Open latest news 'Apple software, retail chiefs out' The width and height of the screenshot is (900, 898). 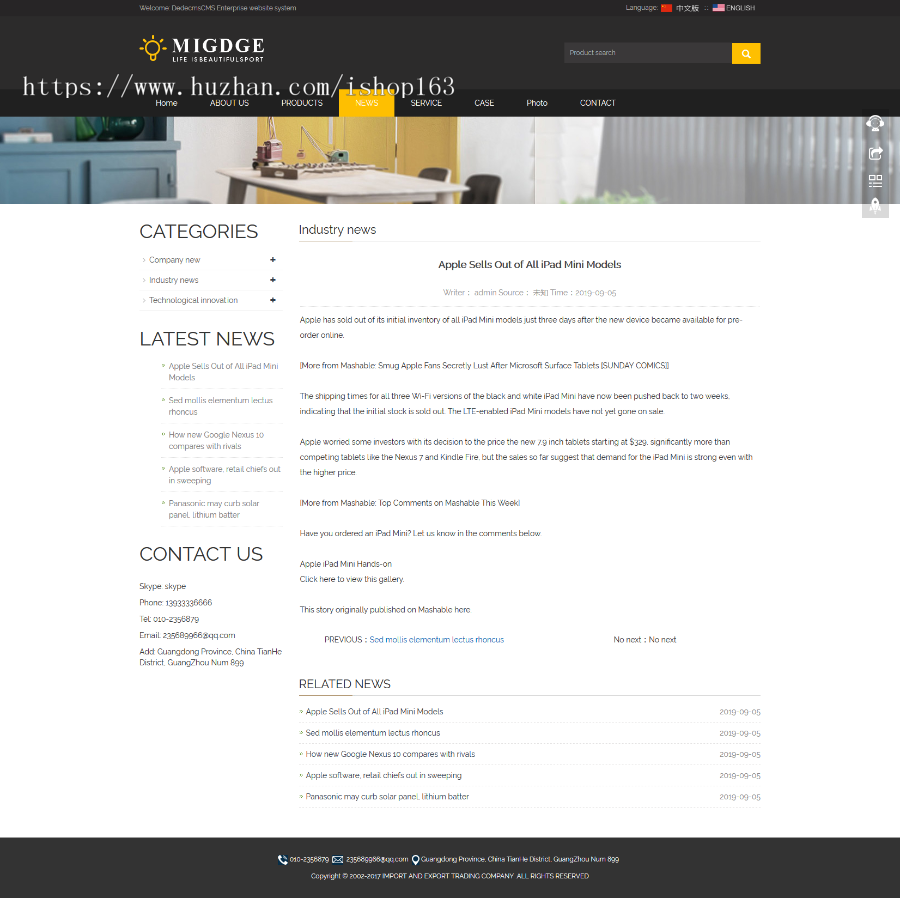(x=224, y=475)
